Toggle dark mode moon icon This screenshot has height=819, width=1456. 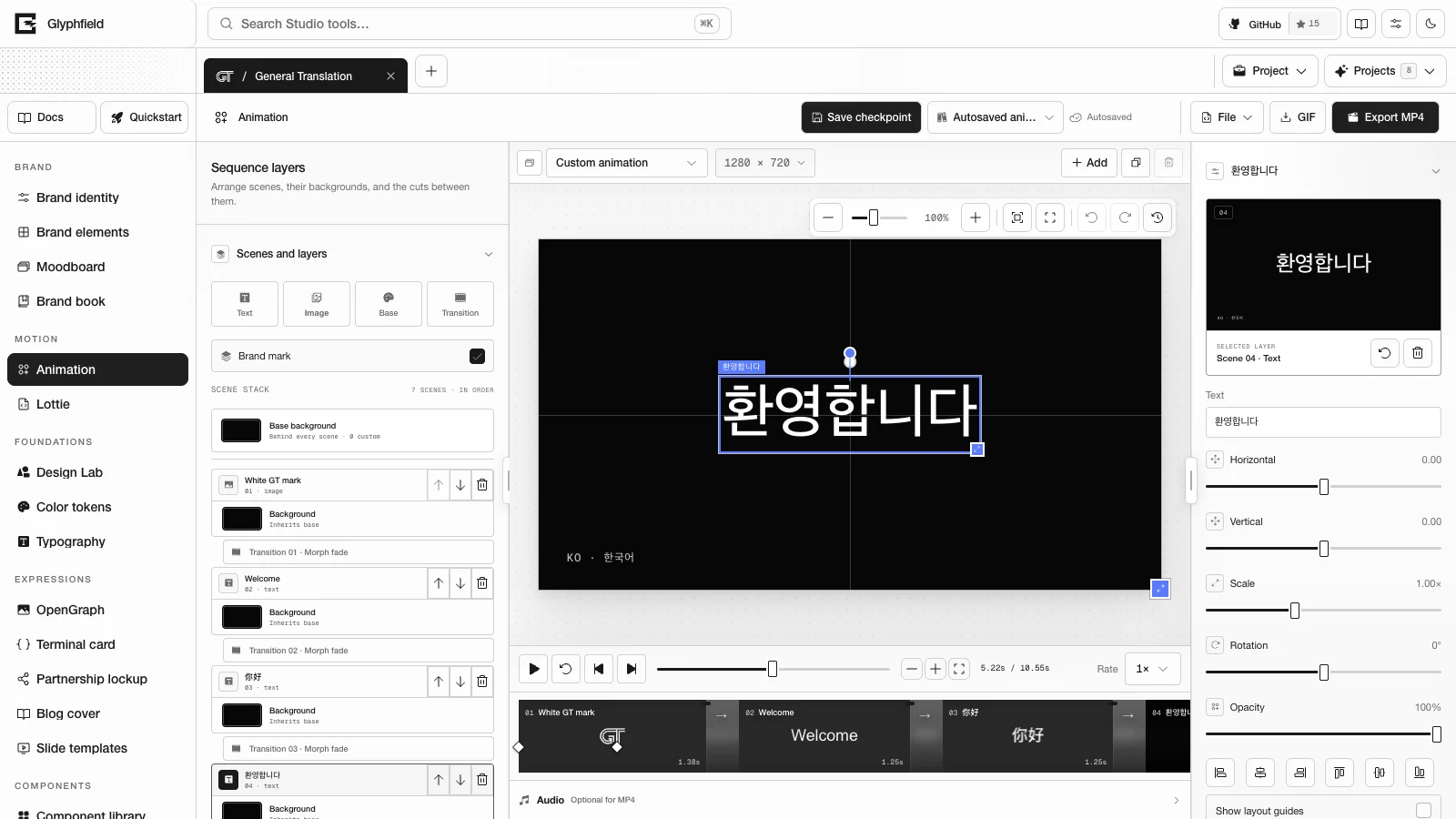coord(1431,24)
